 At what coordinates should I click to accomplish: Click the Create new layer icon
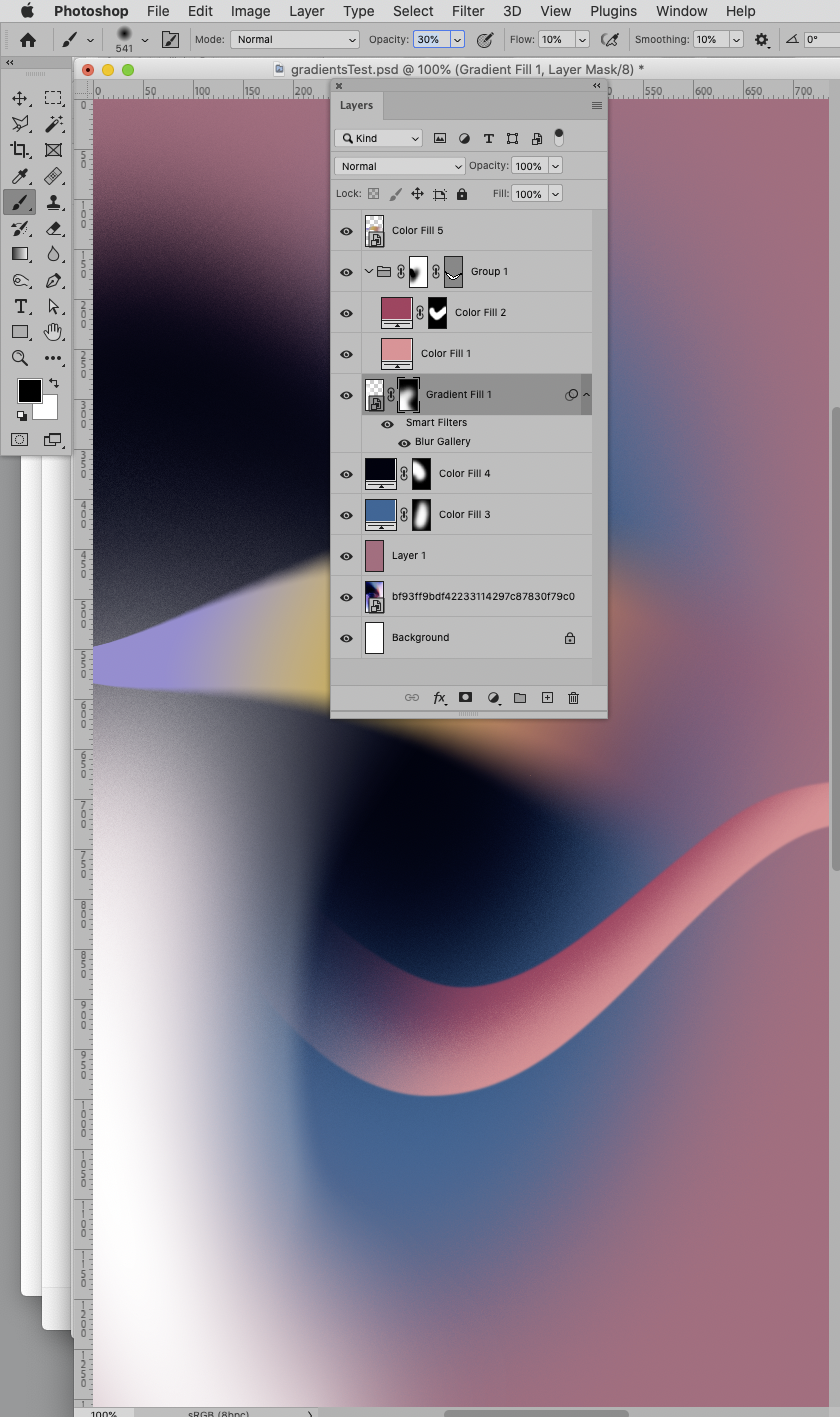pos(547,697)
